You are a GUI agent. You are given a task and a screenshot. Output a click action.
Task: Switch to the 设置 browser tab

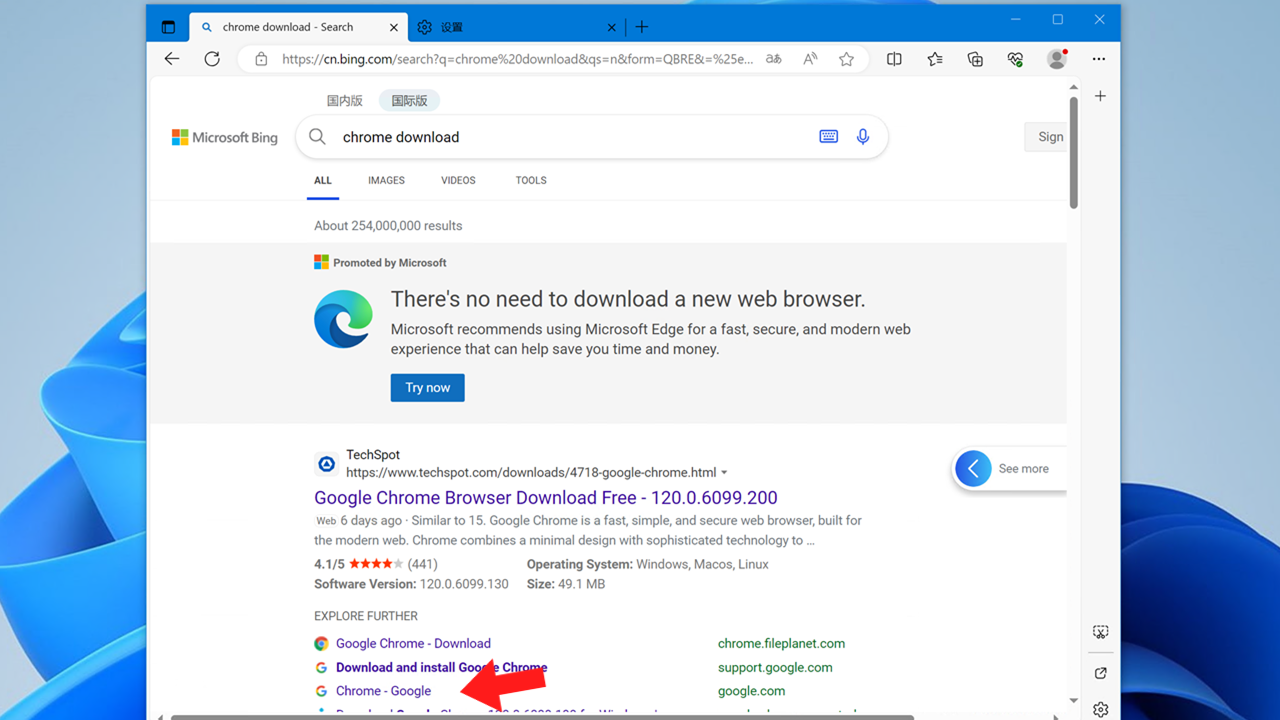513,27
